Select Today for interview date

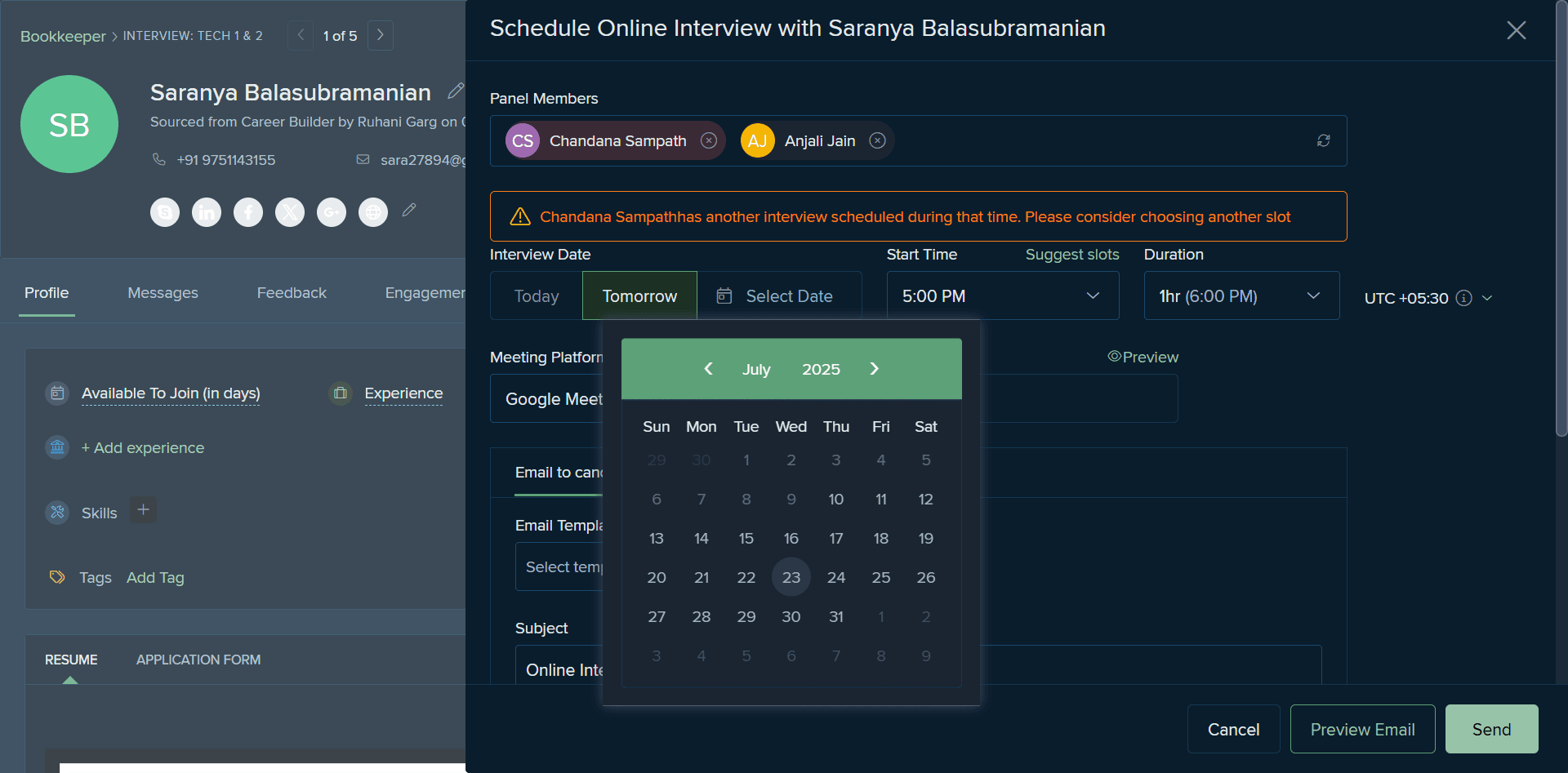tap(537, 295)
